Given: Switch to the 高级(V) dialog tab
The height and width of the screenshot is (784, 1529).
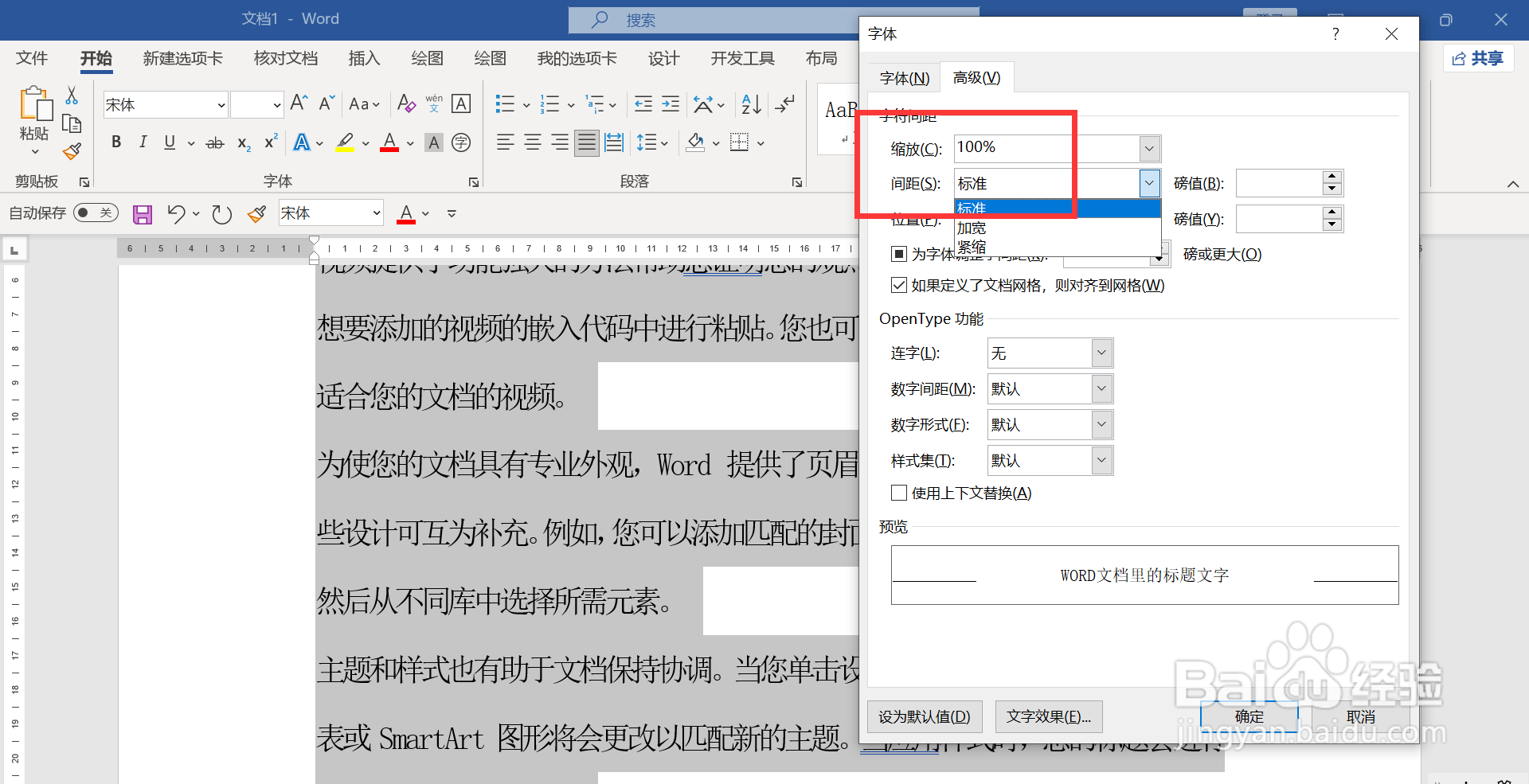Looking at the screenshot, I should tap(976, 77).
